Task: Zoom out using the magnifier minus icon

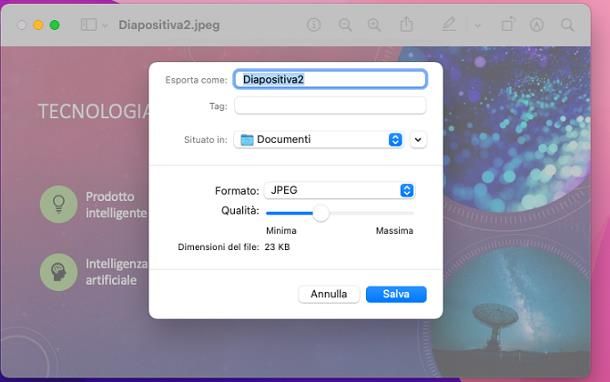Action: coord(345,25)
